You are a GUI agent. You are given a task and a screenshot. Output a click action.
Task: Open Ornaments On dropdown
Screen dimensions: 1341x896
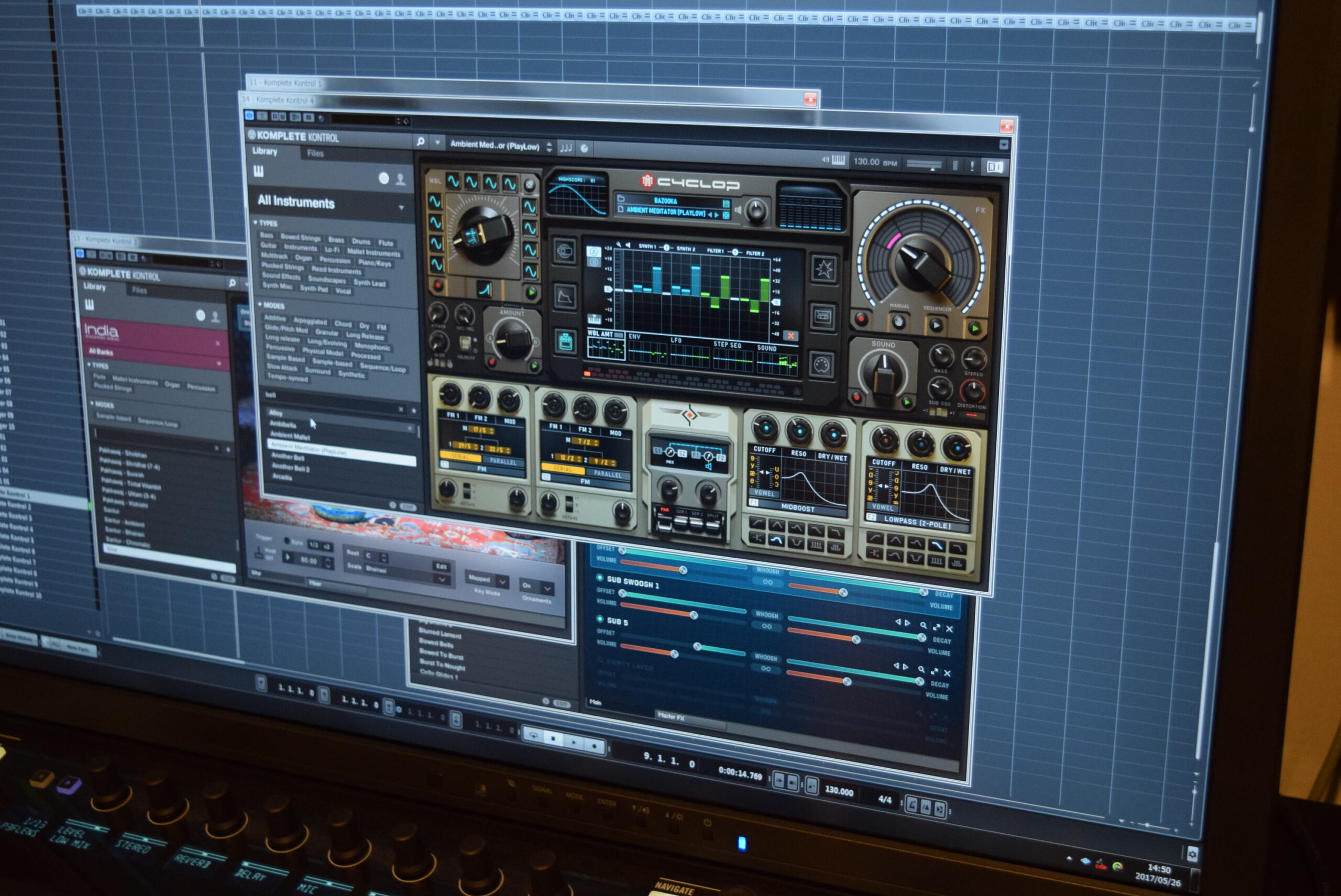(537, 587)
